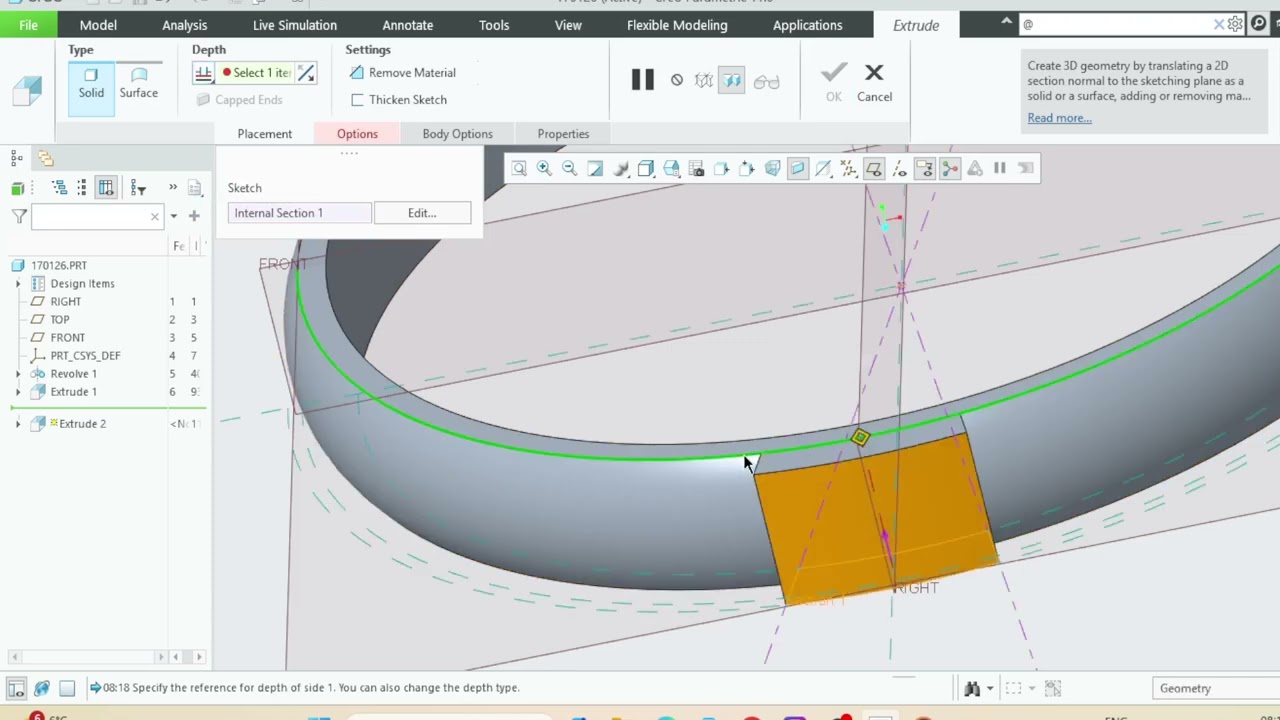
Task: Open the Geometry selection filter dropdown
Action: 1216,688
